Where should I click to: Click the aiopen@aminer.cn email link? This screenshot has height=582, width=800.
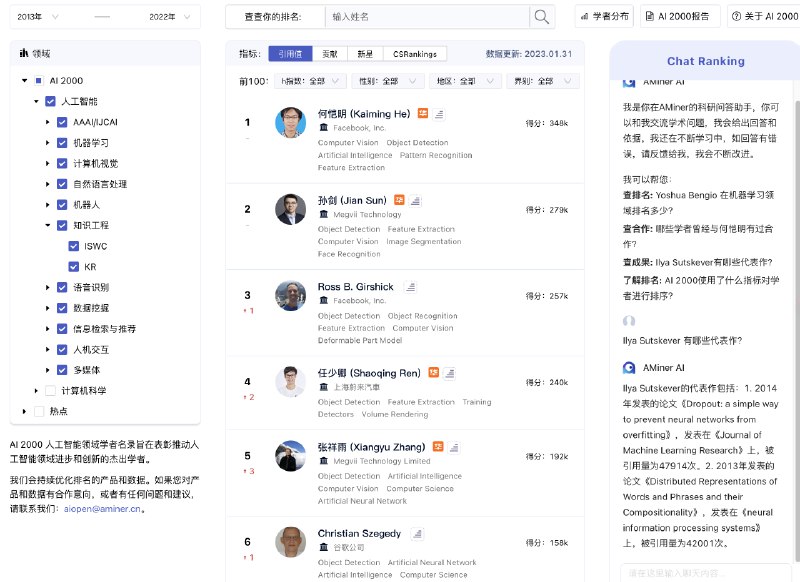pyautogui.click(x=102, y=509)
